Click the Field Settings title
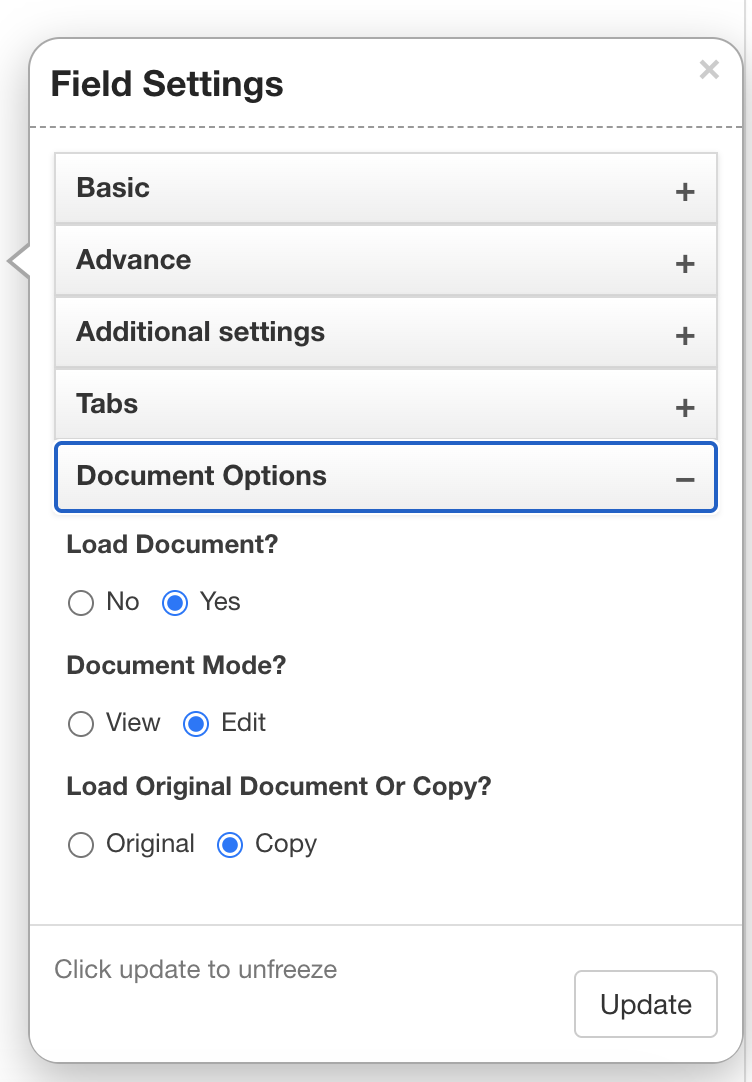Viewport: 752px width, 1082px height. pos(167,84)
